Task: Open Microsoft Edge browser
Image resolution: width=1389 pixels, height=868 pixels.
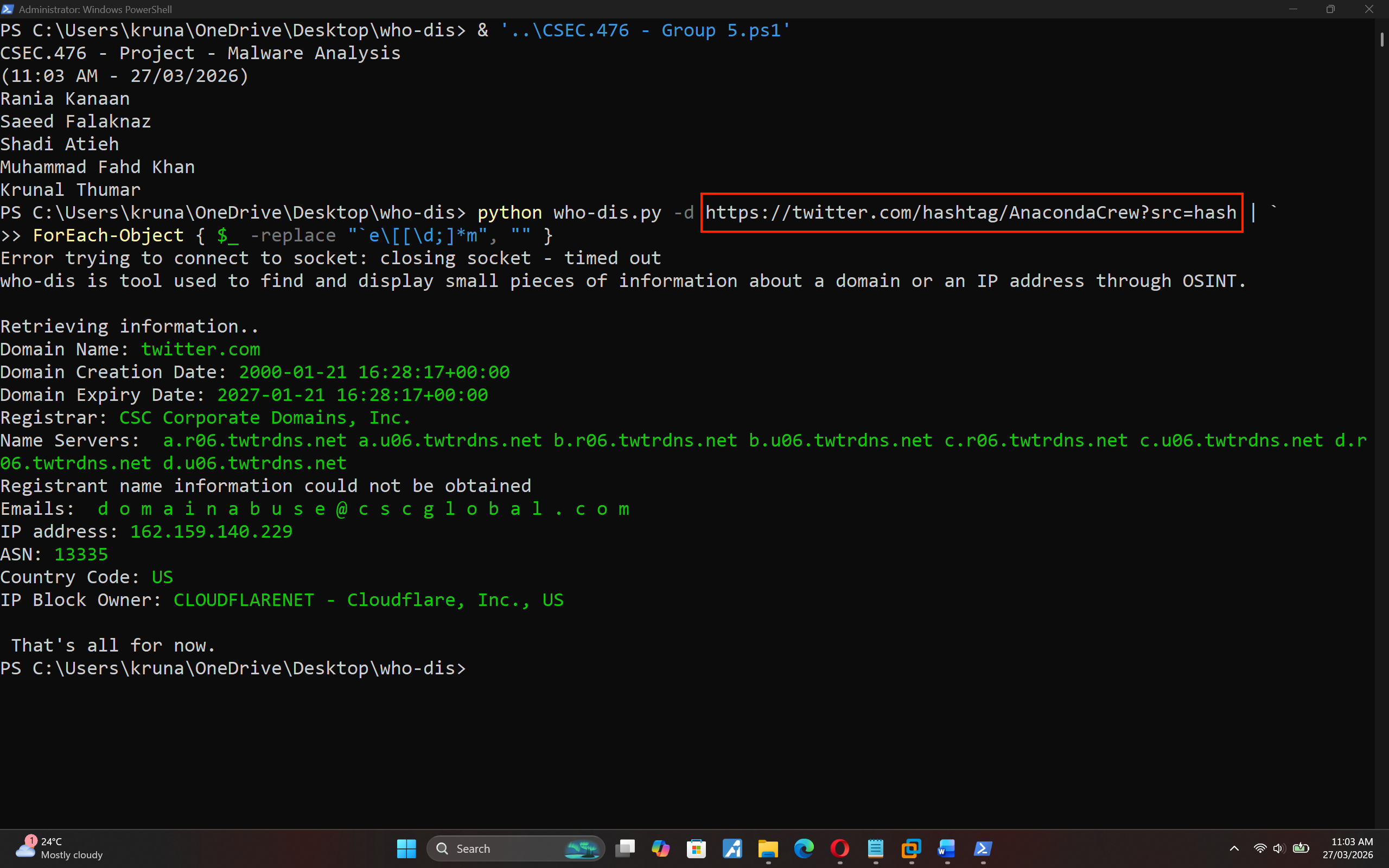Action: pos(804,848)
